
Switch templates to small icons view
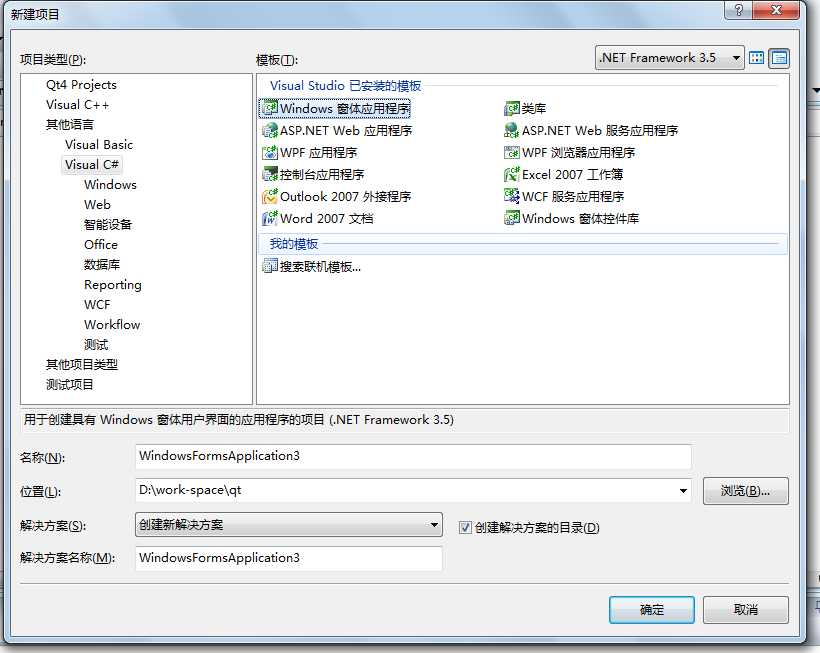pyautogui.click(x=779, y=58)
